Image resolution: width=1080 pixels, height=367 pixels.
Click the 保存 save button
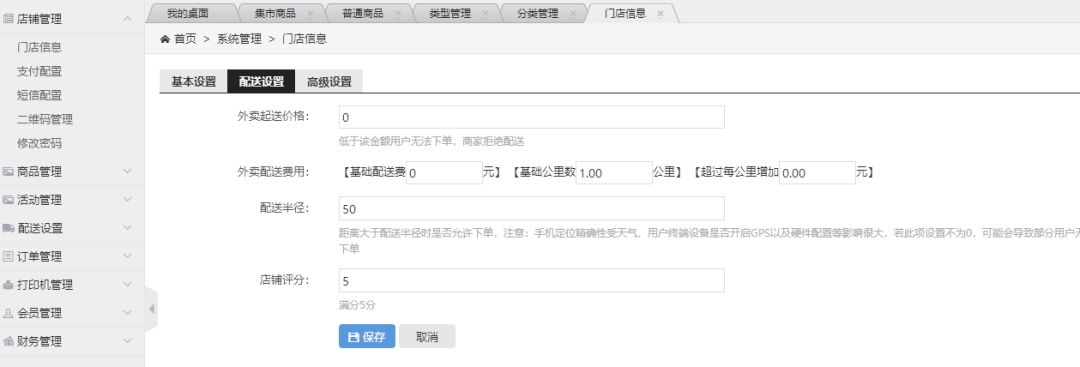367,337
